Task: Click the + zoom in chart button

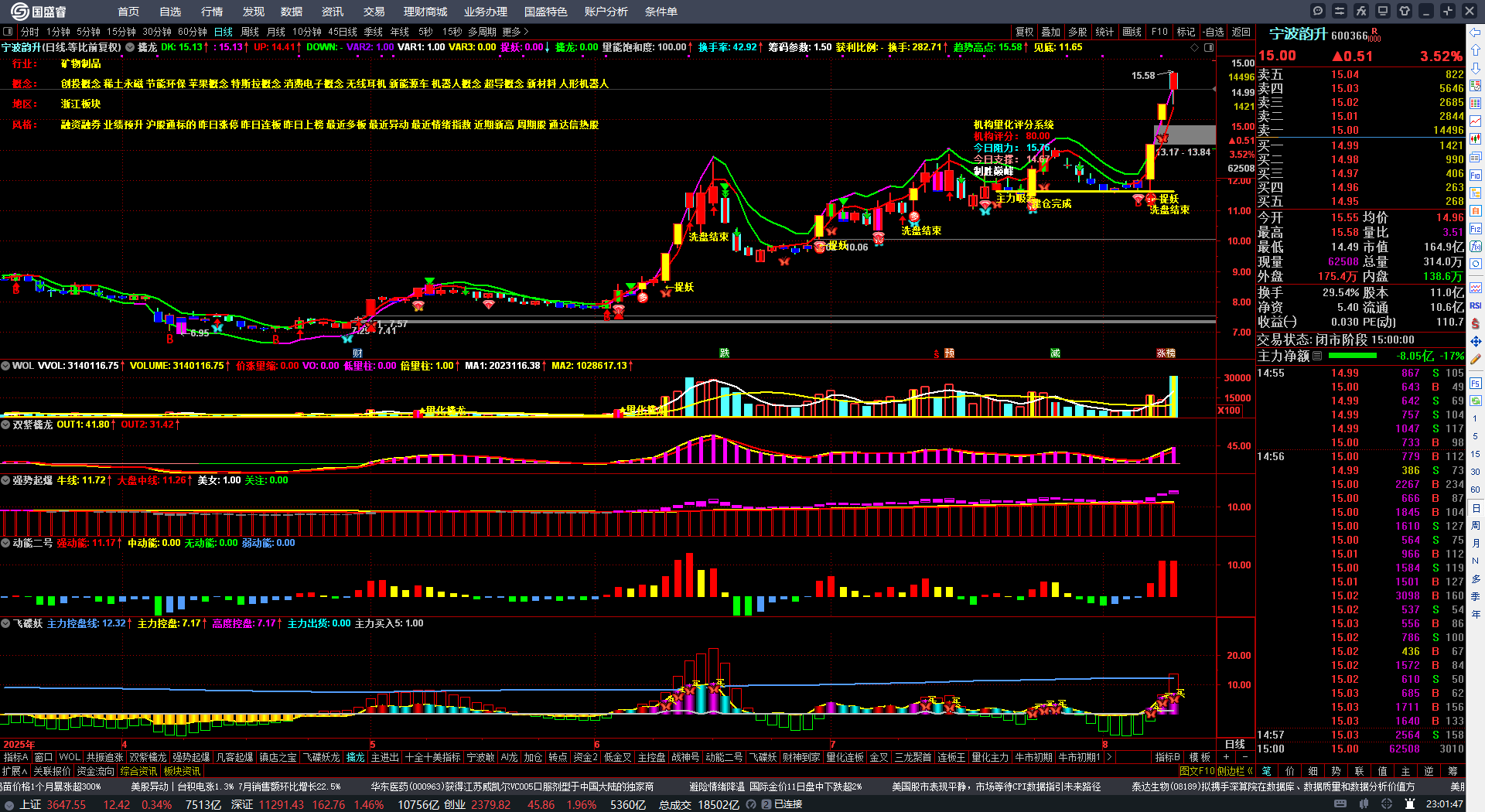Action: (x=1226, y=757)
